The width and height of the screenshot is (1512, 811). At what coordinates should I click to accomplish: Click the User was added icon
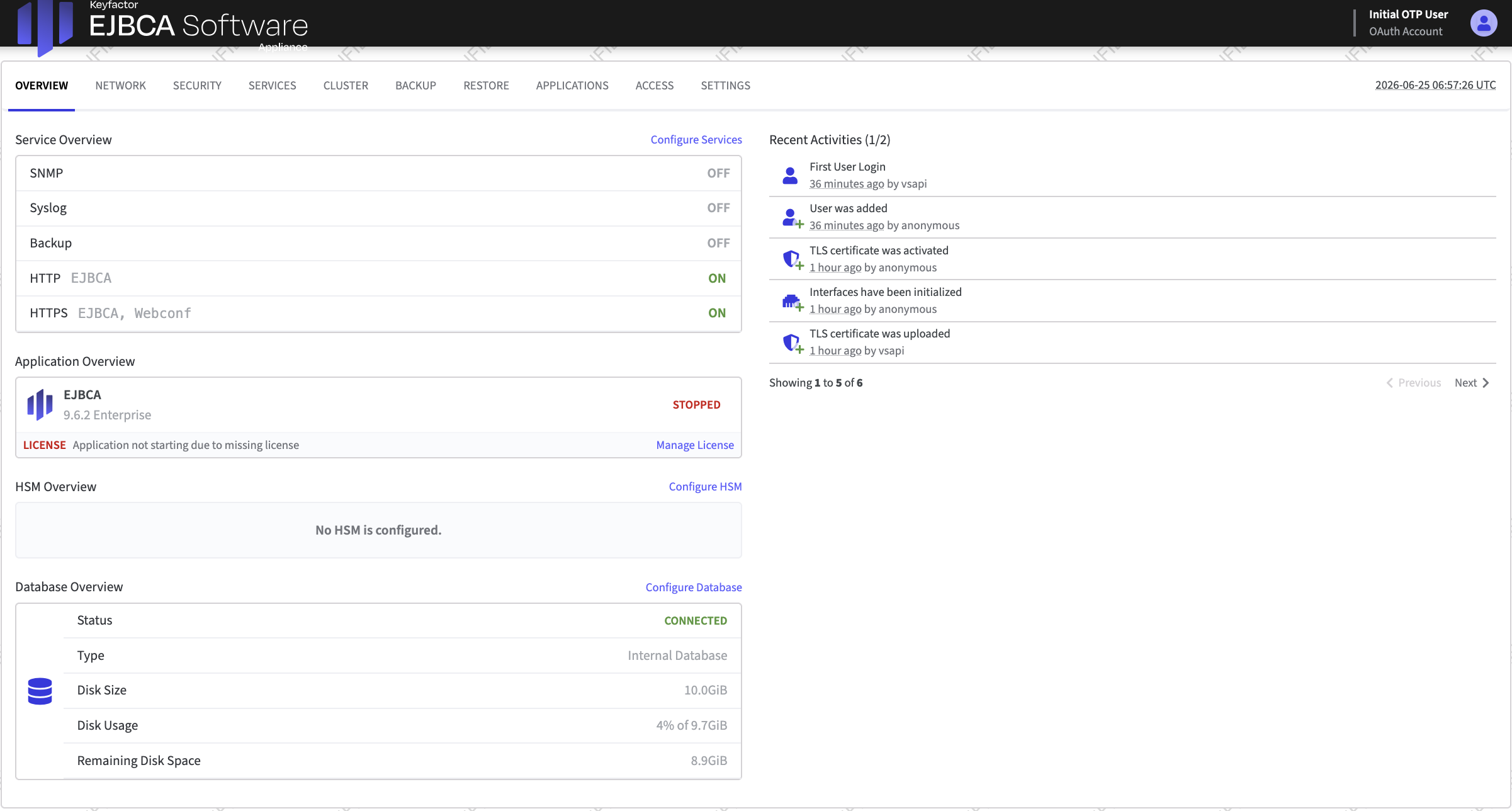[793, 218]
